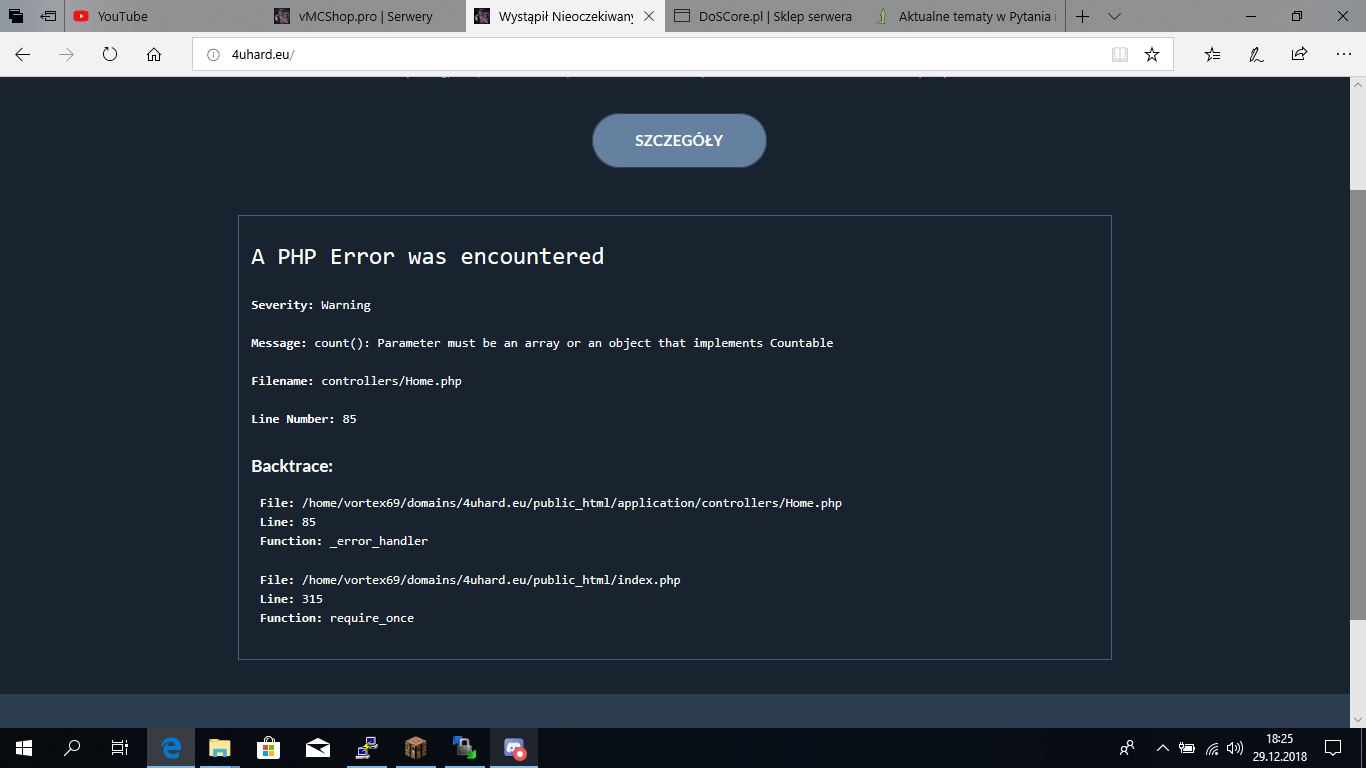Viewport: 1366px width, 768px height.
Task: Add this page to favorites with star
Action: pos(1152,55)
